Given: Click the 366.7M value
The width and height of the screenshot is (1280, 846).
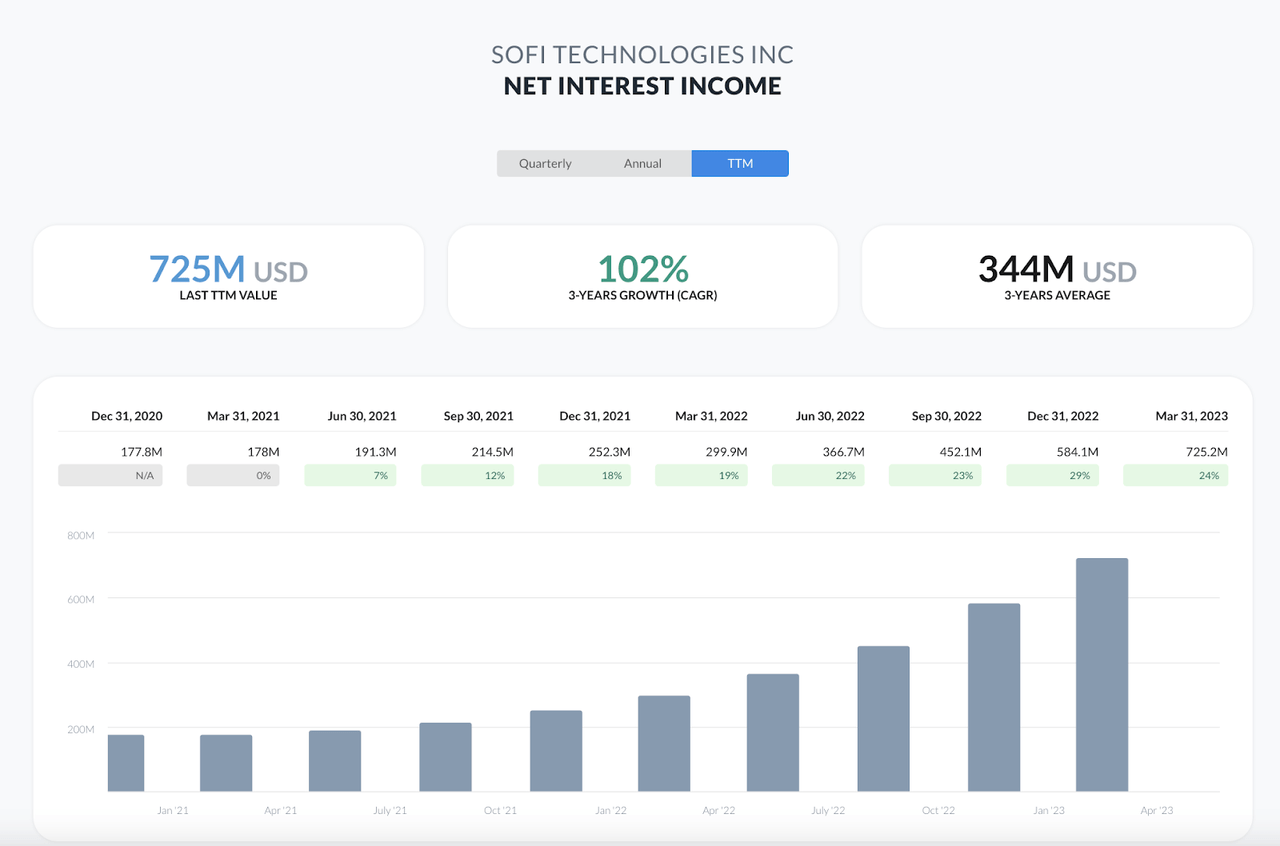Looking at the screenshot, I should click(844, 452).
